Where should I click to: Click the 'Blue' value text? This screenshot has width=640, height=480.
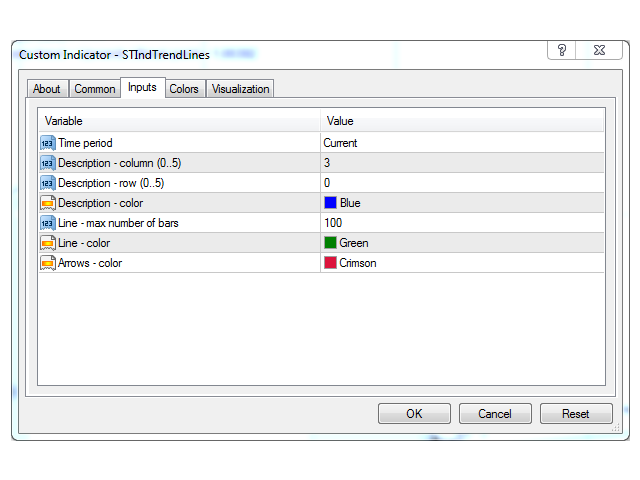click(x=350, y=203)
